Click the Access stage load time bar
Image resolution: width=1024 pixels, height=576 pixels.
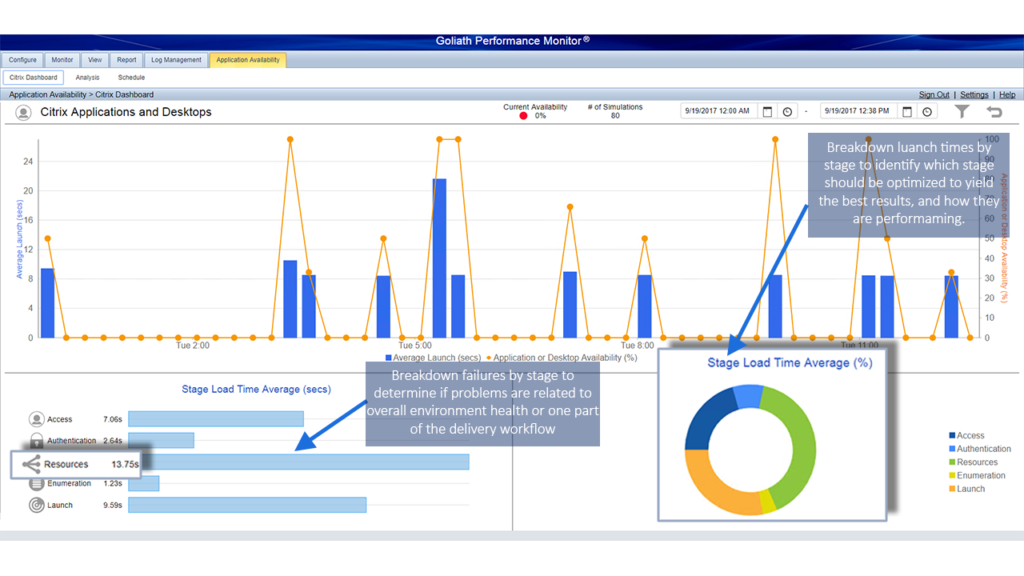click(216, 419)
